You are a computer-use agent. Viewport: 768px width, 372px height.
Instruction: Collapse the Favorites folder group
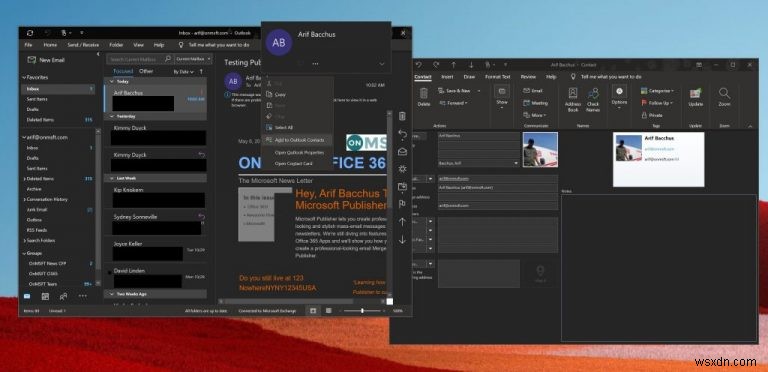[x=24, y=77]
